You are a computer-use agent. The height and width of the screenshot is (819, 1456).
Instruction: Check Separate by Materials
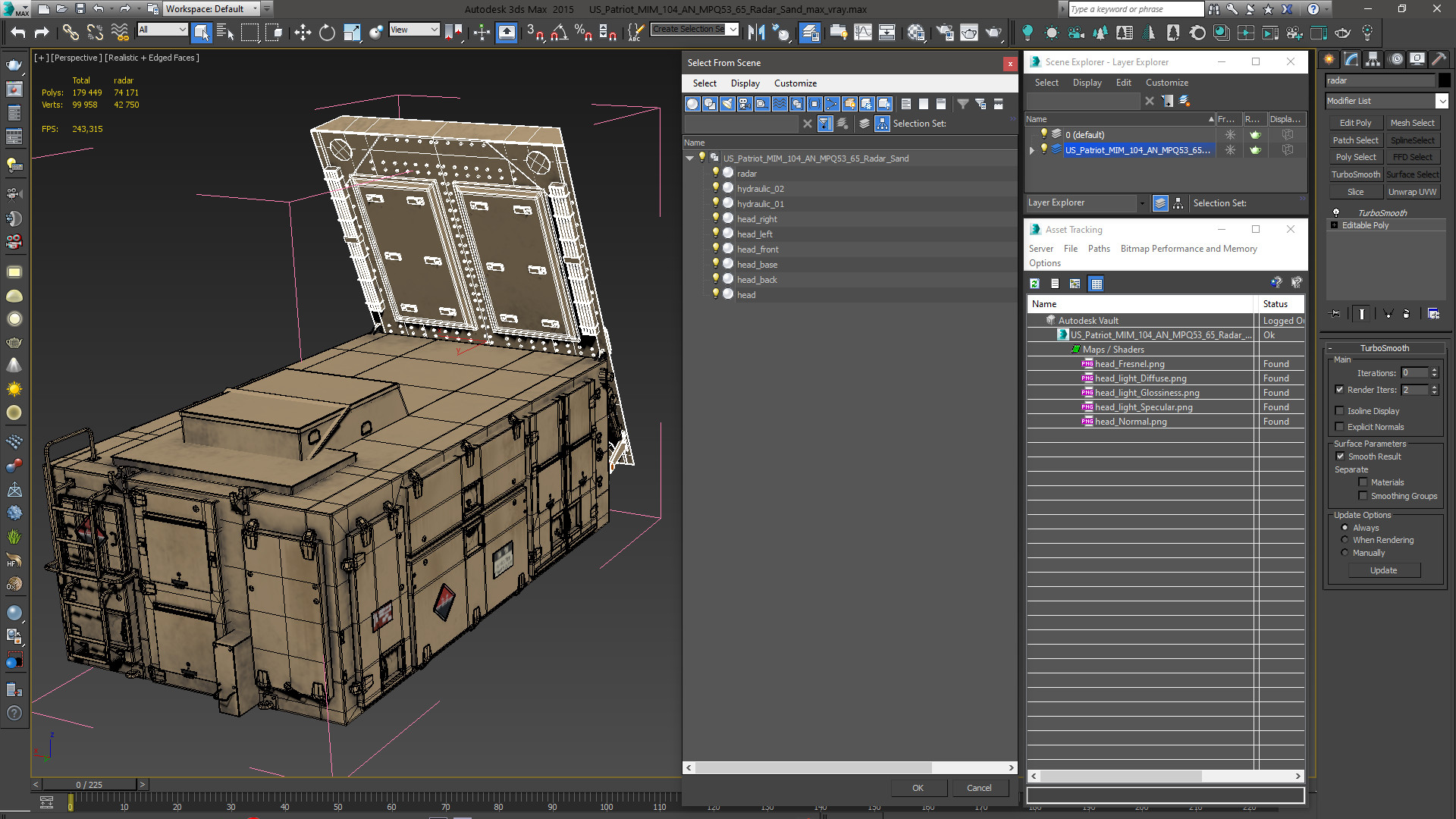coord(1363,482)
